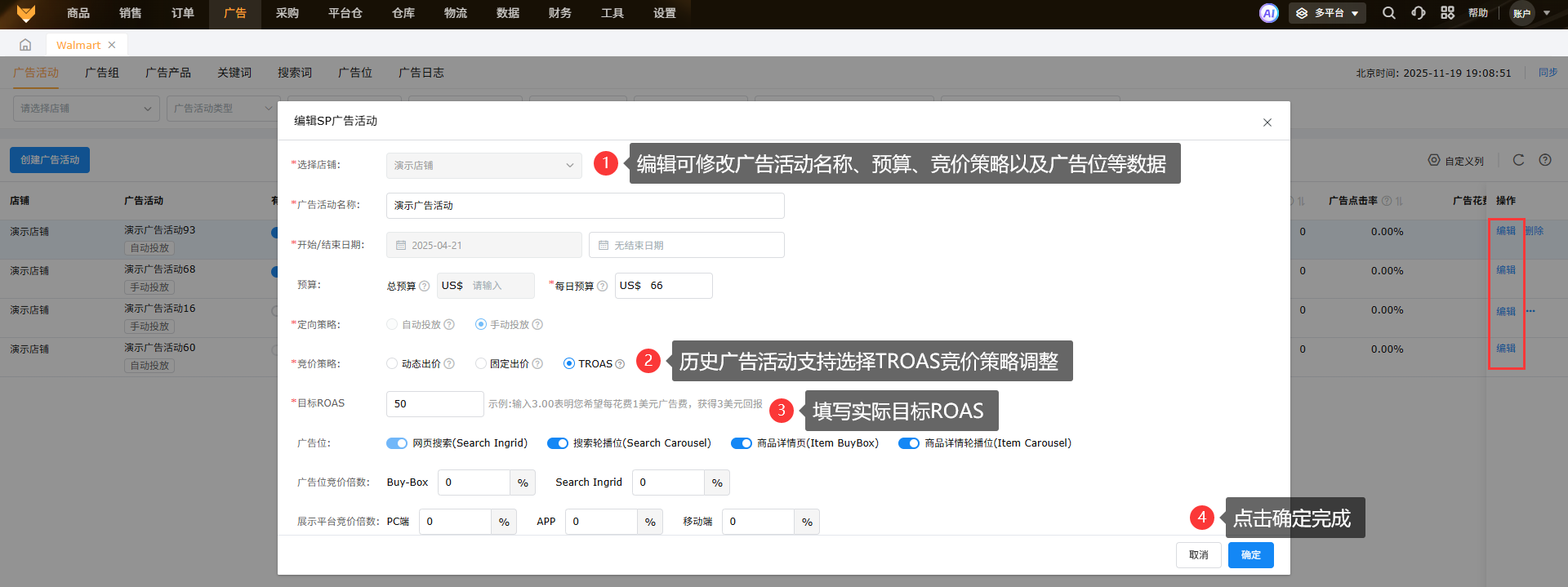The height and width of the screenshot is (587, 1568).
Task: Open the 请选择店铺 filter dropdown
Action: (87, 109)
